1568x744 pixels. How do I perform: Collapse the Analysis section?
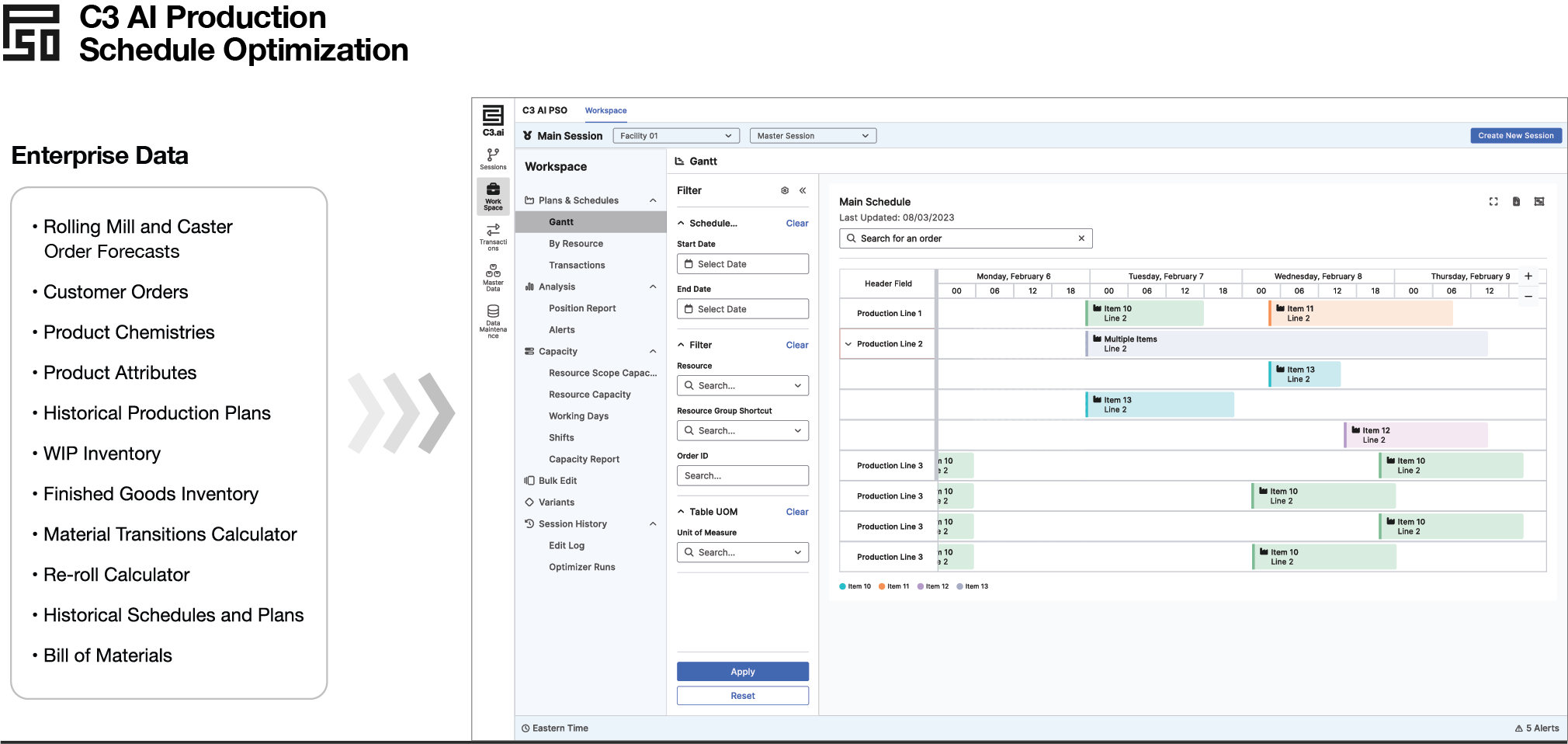click(653, 287)
